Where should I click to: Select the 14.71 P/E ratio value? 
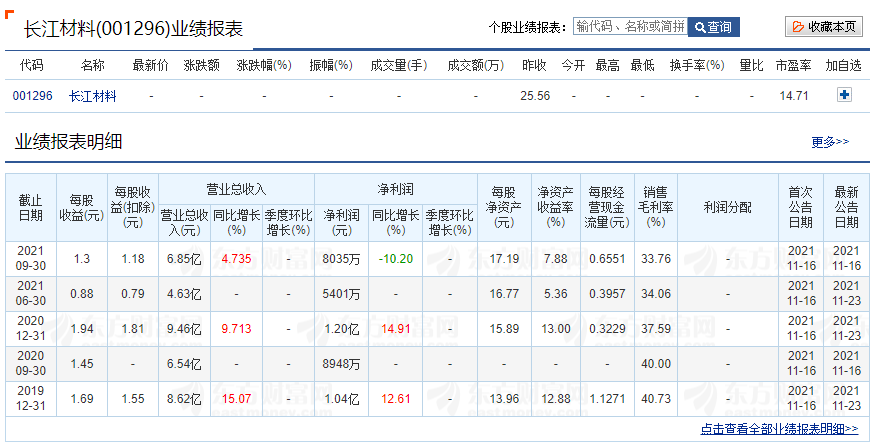[794, 96]
